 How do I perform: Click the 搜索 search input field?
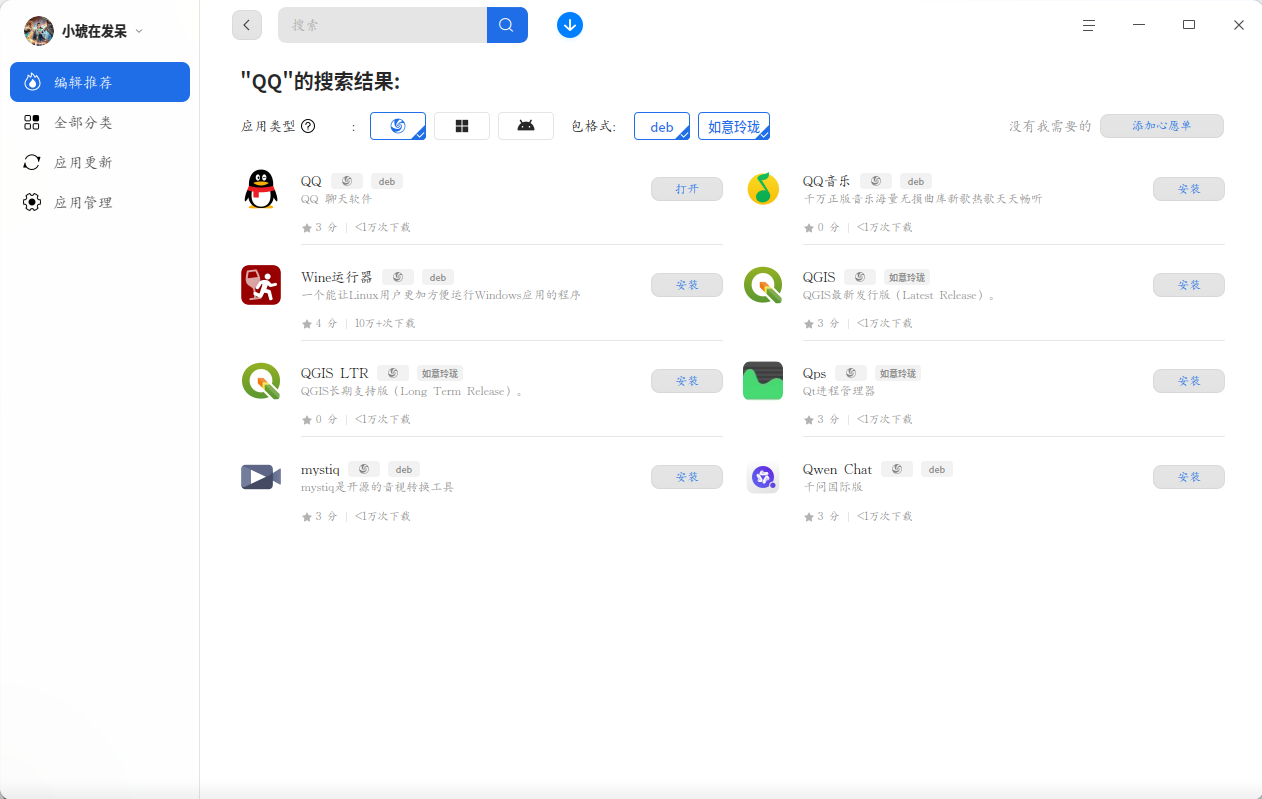tap(382, 25)
